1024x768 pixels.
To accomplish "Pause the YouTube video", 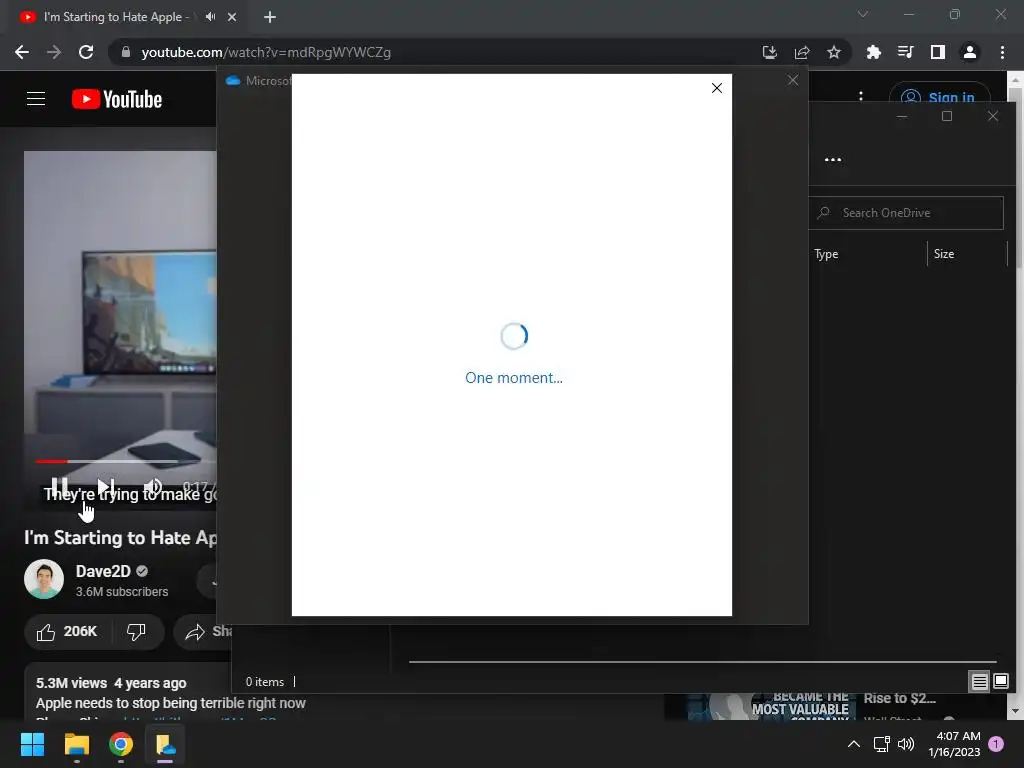I will tap(59, 487).
